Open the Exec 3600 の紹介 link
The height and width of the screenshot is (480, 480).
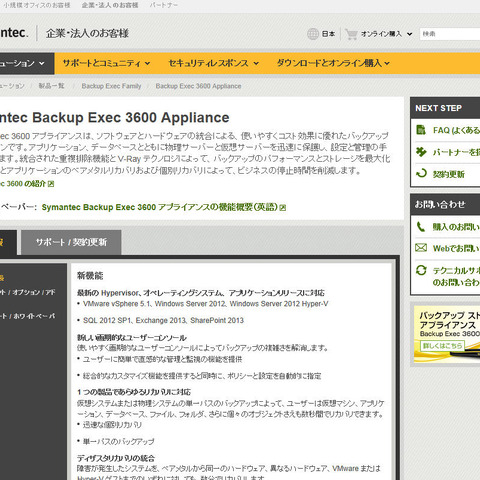click(x=23, y=184)
